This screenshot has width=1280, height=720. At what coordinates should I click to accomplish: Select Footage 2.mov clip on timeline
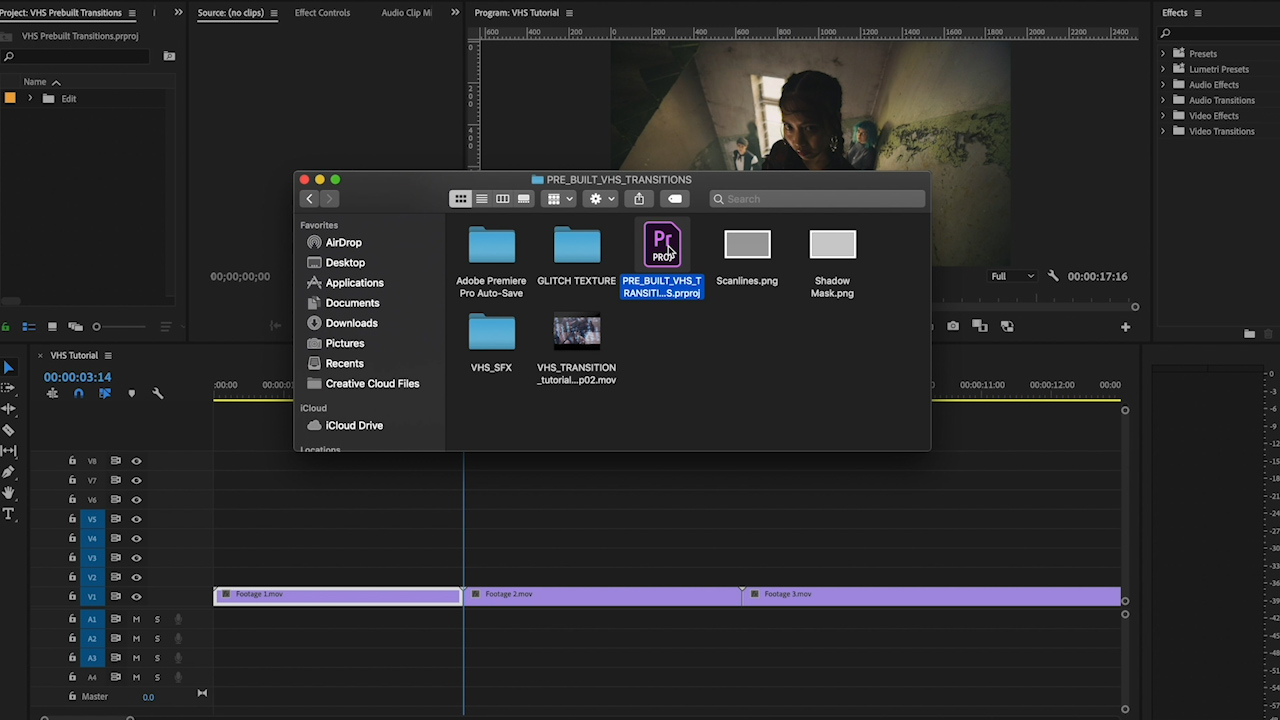pyautogui.click(x=602, y=596)
